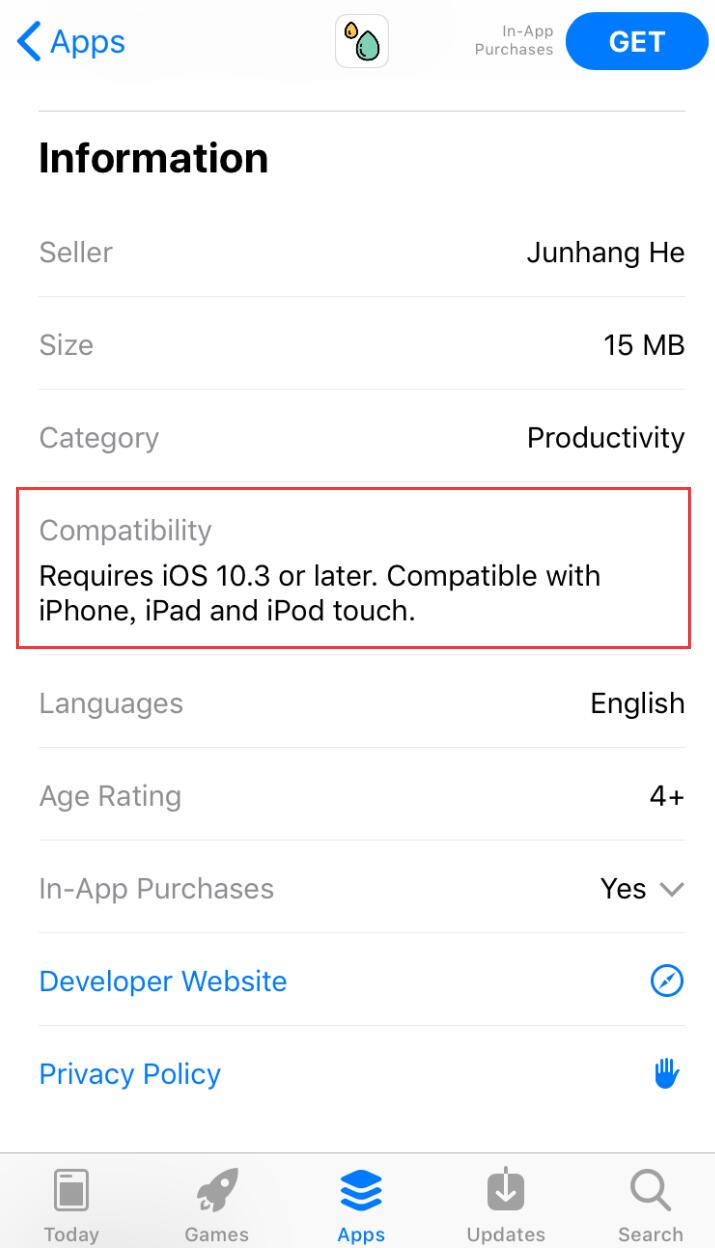715x1248 pixels.
Task: Open Developer Website using the compass icon
Action: pos(667,981)
